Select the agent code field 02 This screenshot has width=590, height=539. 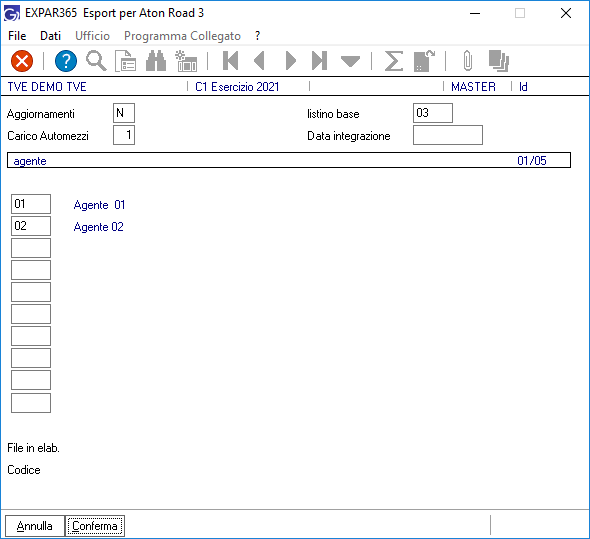coord(31,226)
